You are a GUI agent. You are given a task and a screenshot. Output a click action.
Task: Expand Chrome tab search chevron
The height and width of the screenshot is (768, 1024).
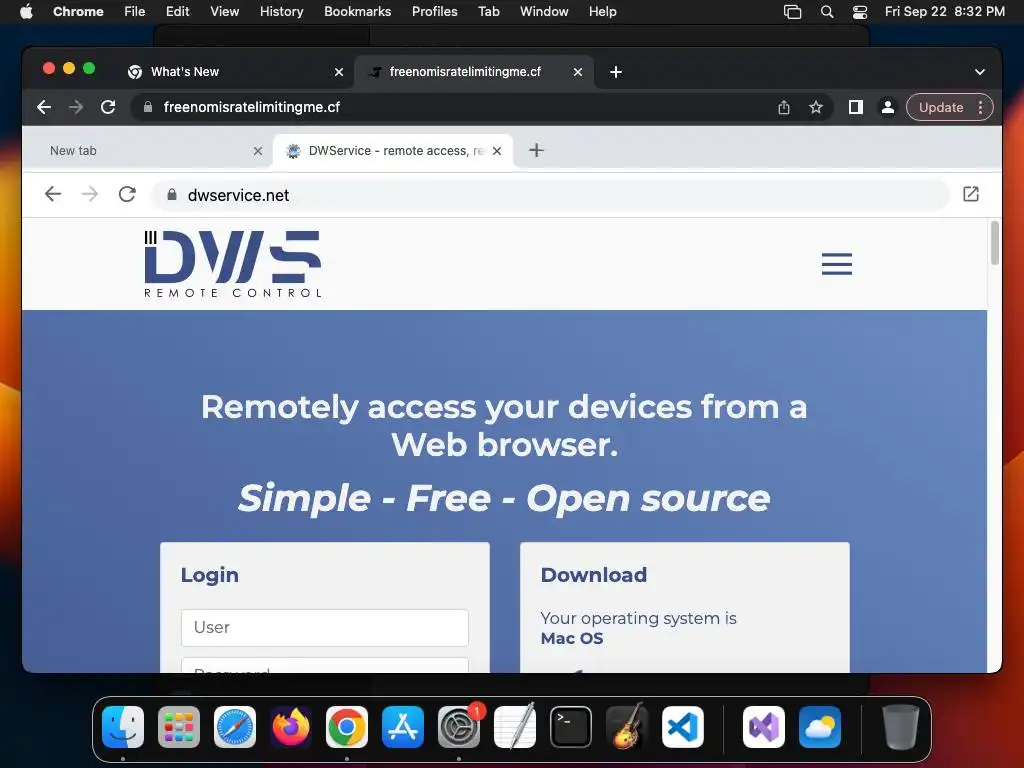pyautogui.click(x=980, y=72)
